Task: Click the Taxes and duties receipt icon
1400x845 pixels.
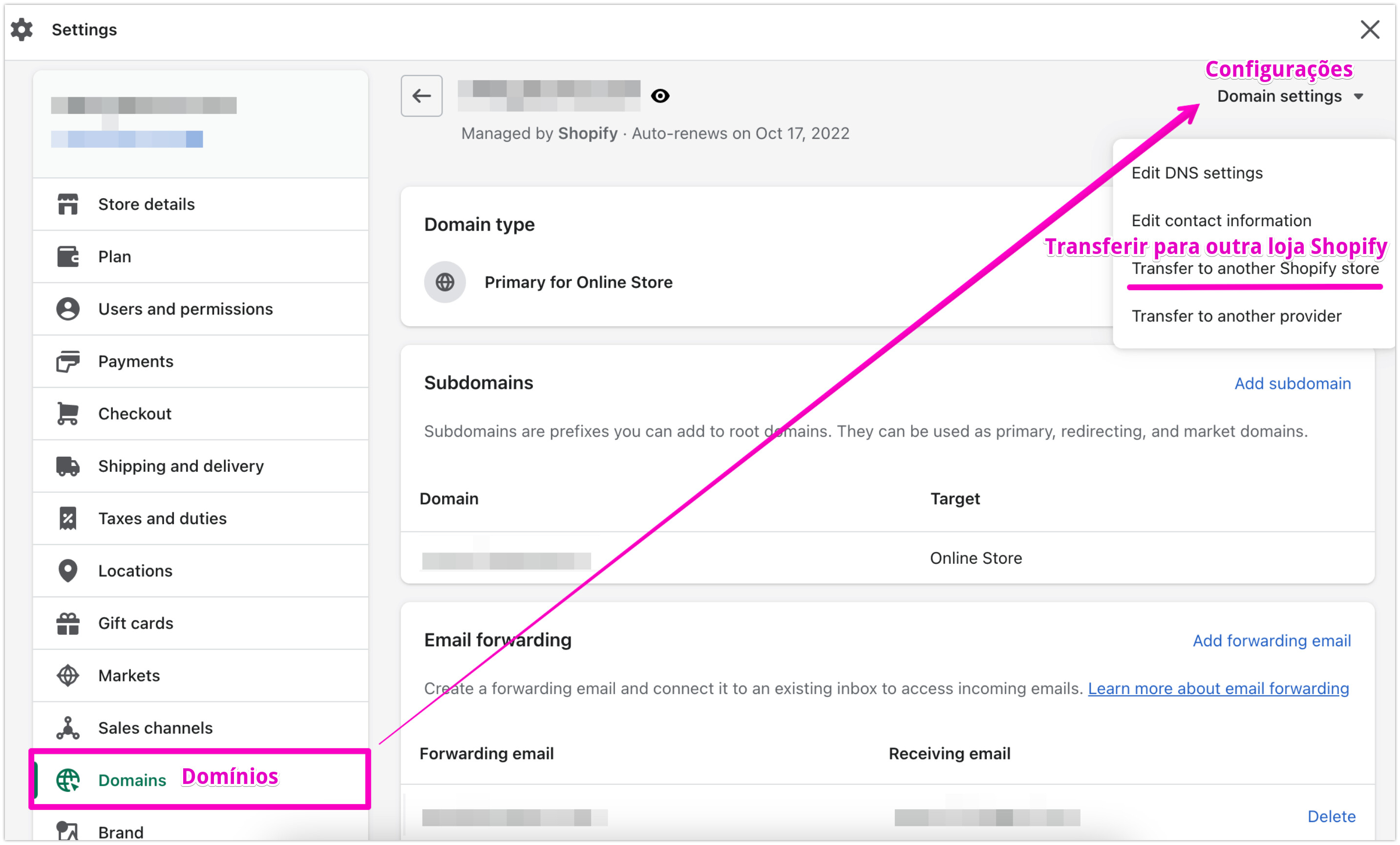Action: pyautogui.click(x=67, y=518)
